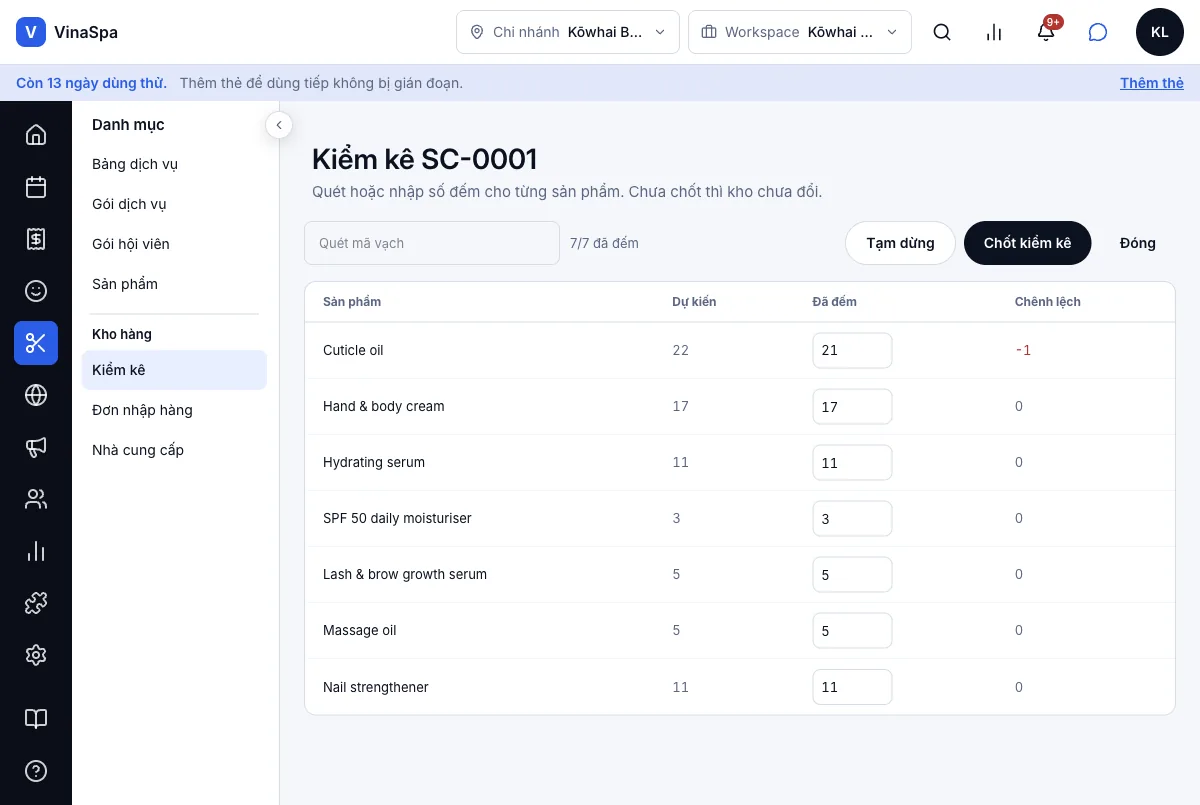Click the Quét mã vạch input field

pyautogui.click(x=432, y=243)
